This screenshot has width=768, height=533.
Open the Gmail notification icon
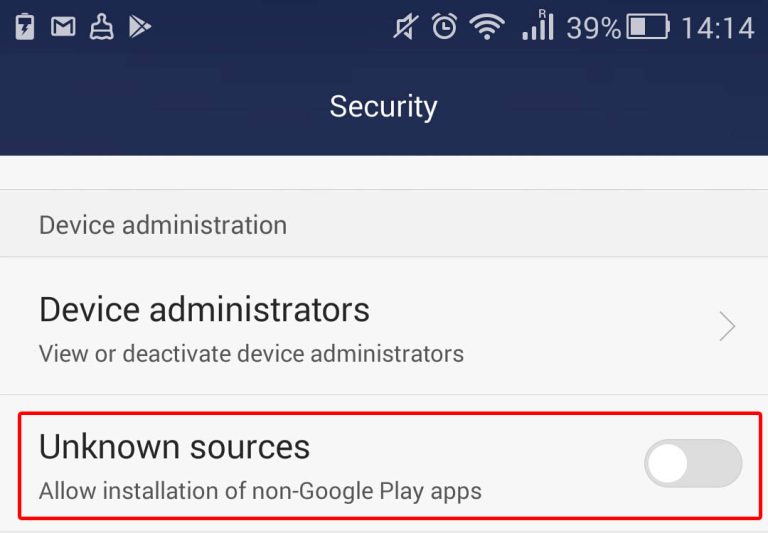(x=63, y=27)
